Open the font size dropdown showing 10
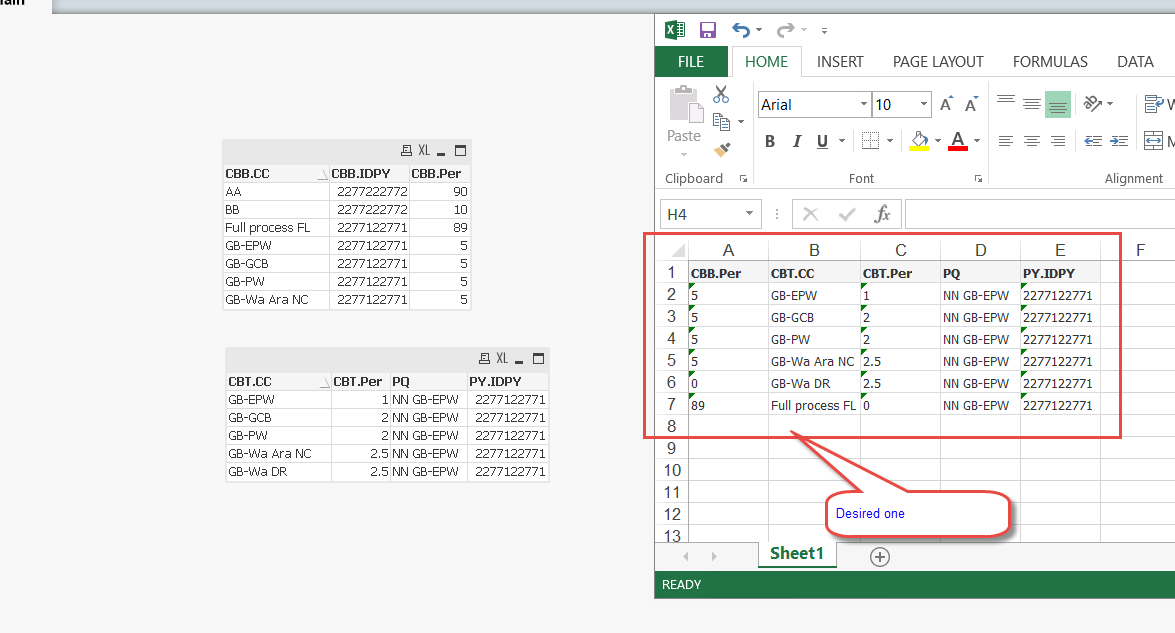Screen dimensions: 1175x633 [x=921, y=104]
